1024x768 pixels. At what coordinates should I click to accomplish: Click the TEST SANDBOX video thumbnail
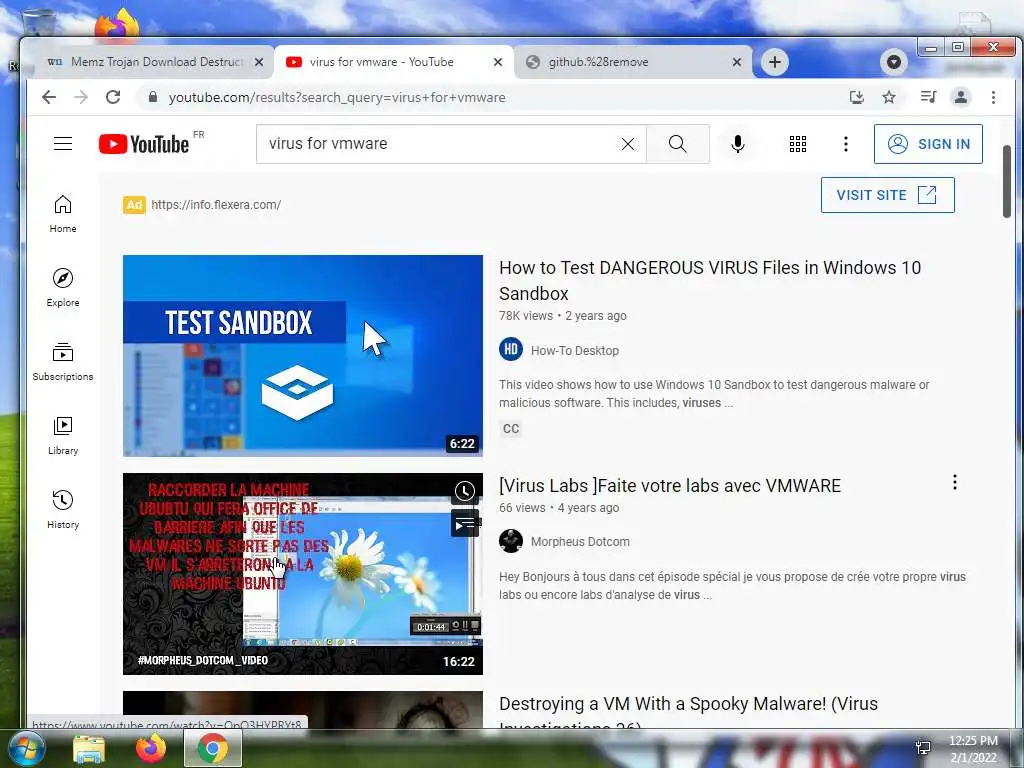(303, 356)
